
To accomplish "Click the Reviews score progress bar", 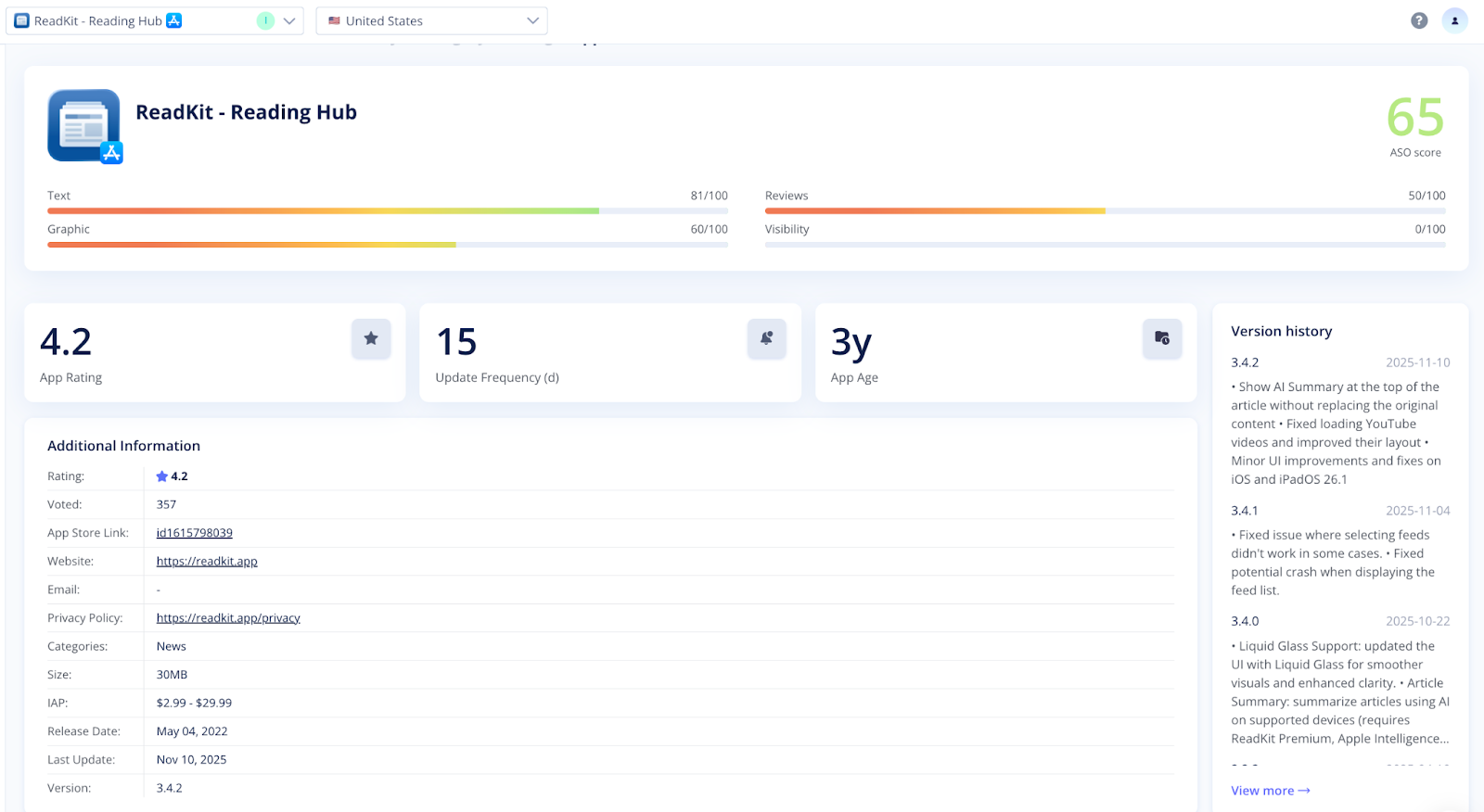I will tap(1106, 211).
